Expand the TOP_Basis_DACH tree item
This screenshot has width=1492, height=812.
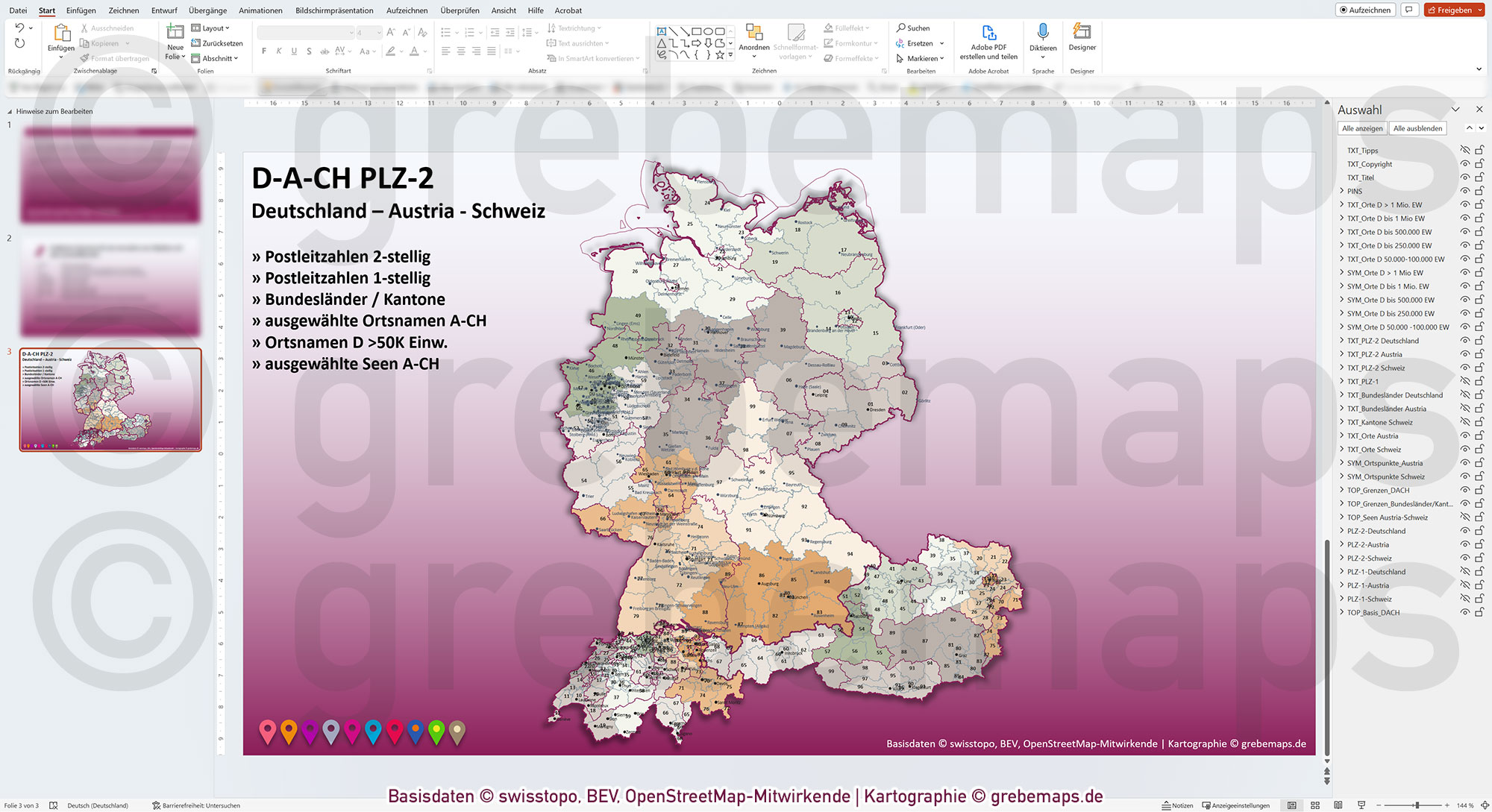pos(1341,612)
